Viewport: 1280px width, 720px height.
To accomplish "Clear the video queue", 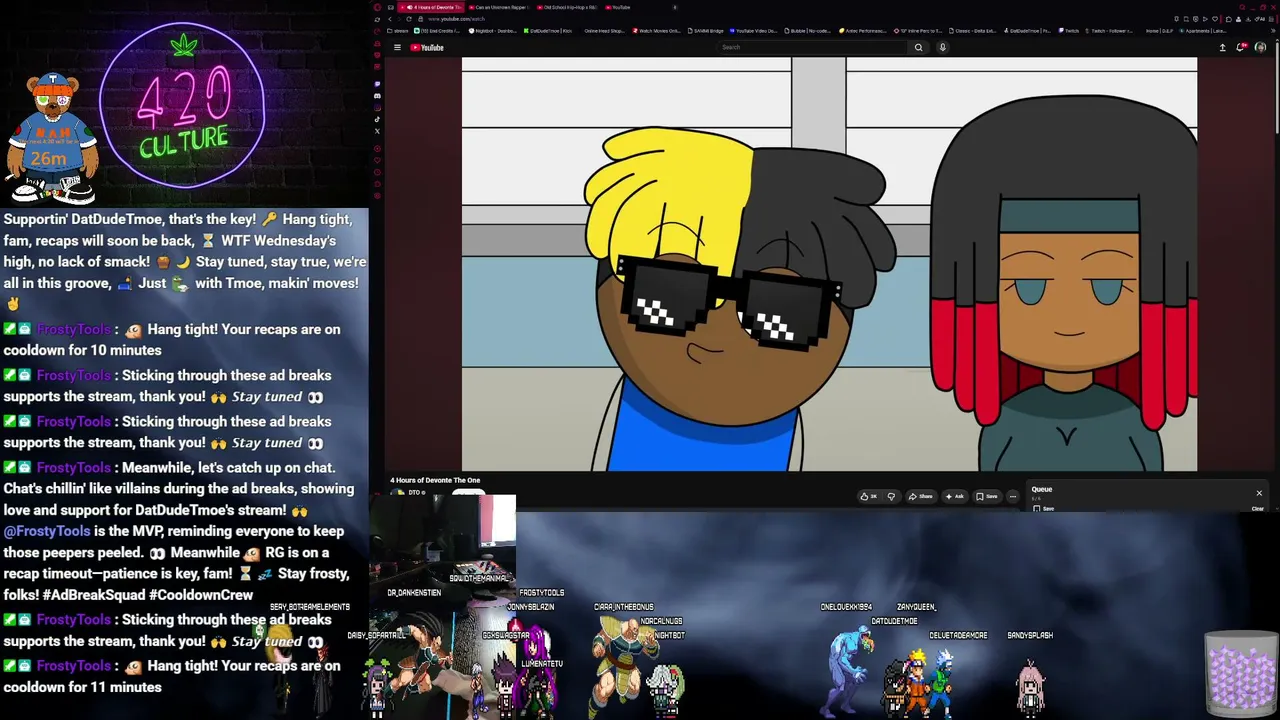I will click(1258, 509).
